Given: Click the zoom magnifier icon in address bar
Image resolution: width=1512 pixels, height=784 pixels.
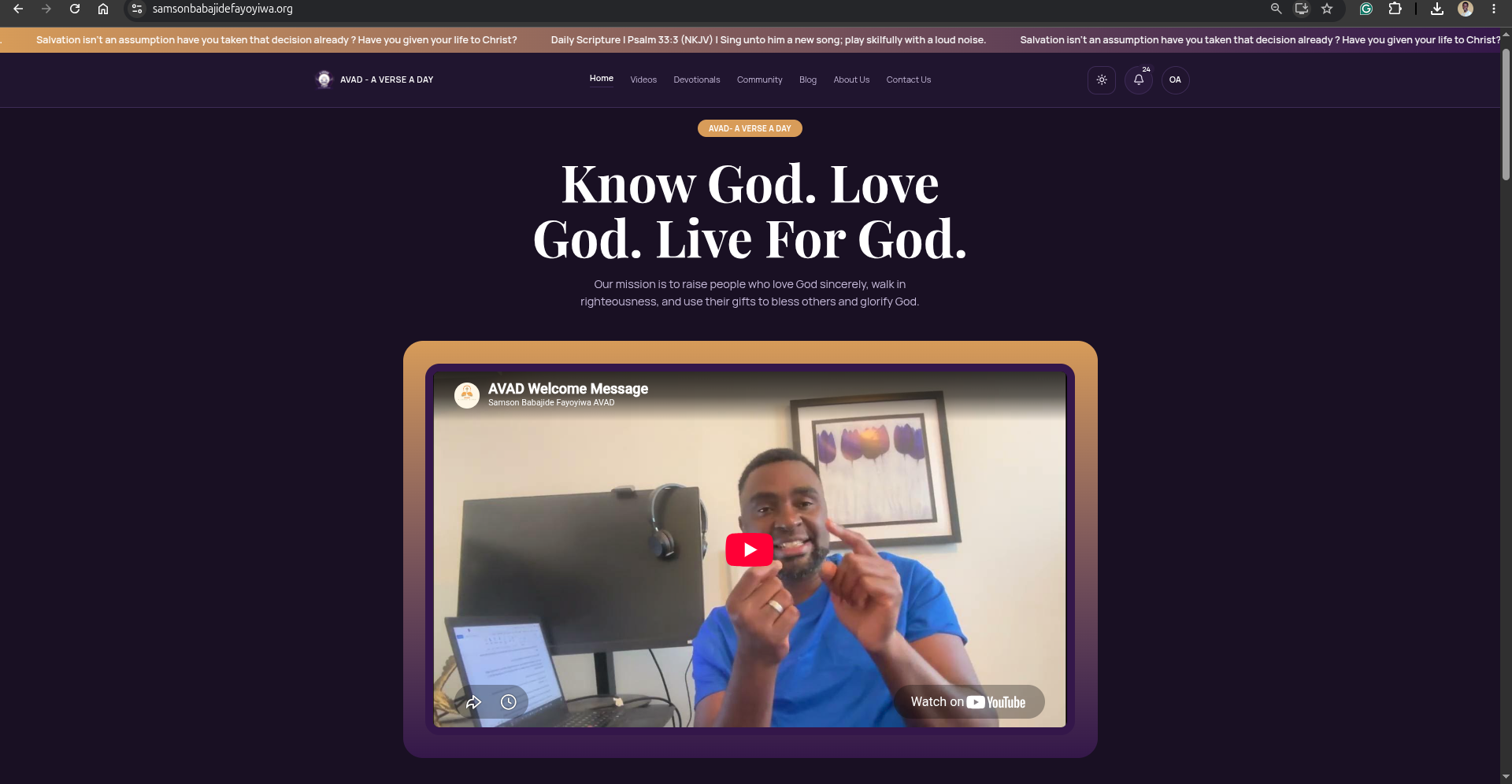Looking at the screenshot, I should pos(1277,9).
